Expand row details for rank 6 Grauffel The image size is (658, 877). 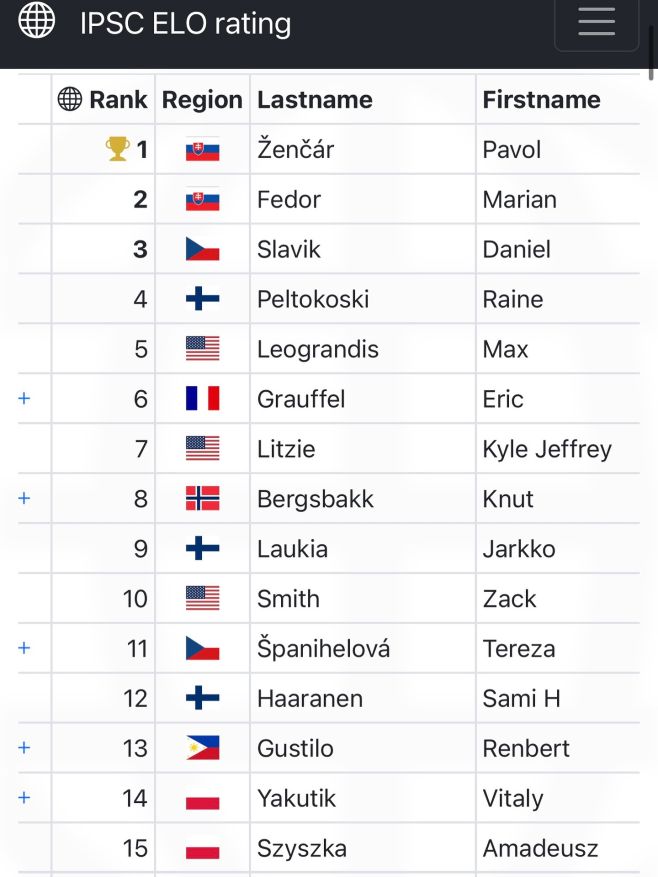[x=25, y=399]
